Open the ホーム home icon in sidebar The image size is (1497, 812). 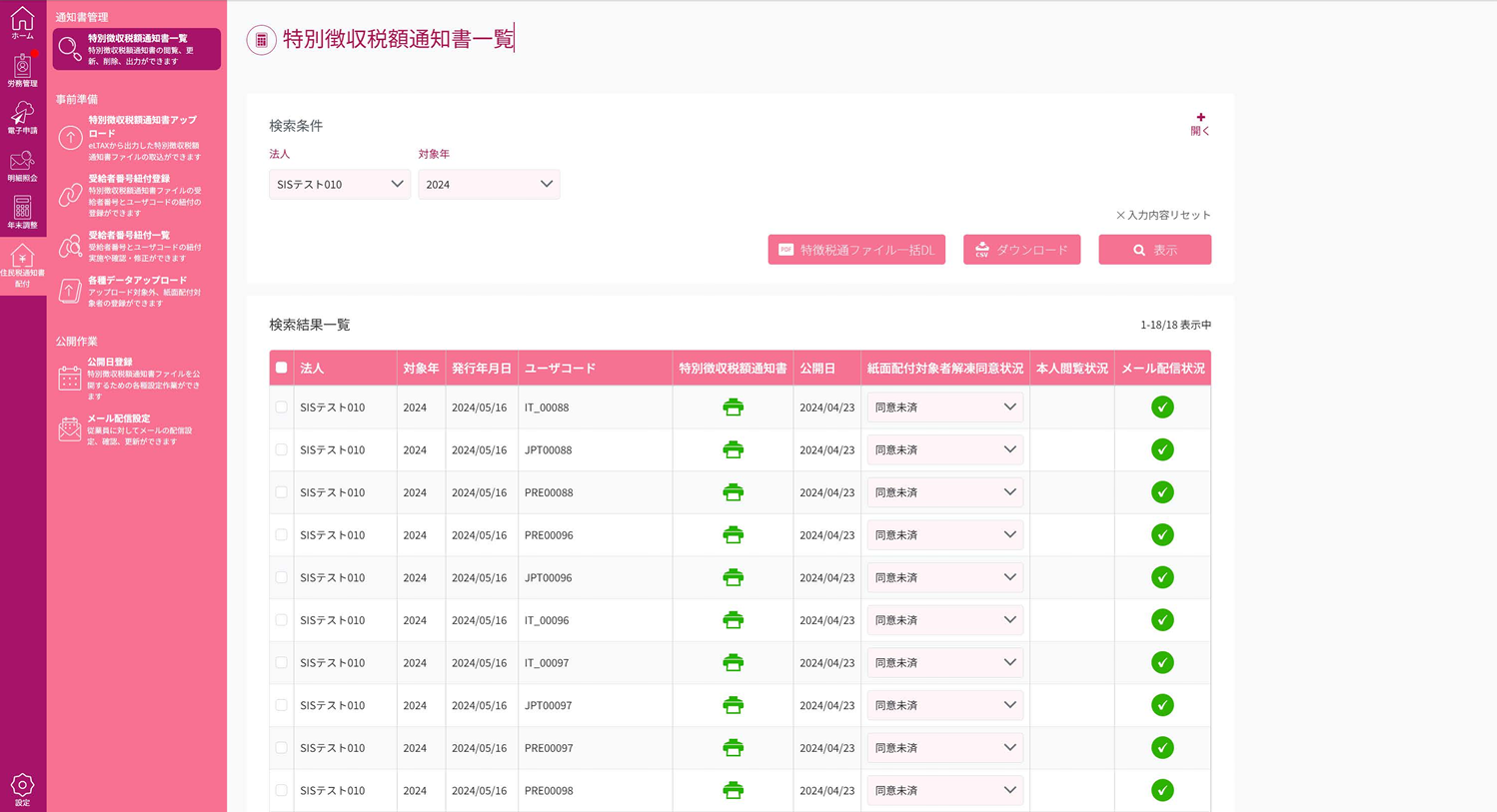point(22,23)
